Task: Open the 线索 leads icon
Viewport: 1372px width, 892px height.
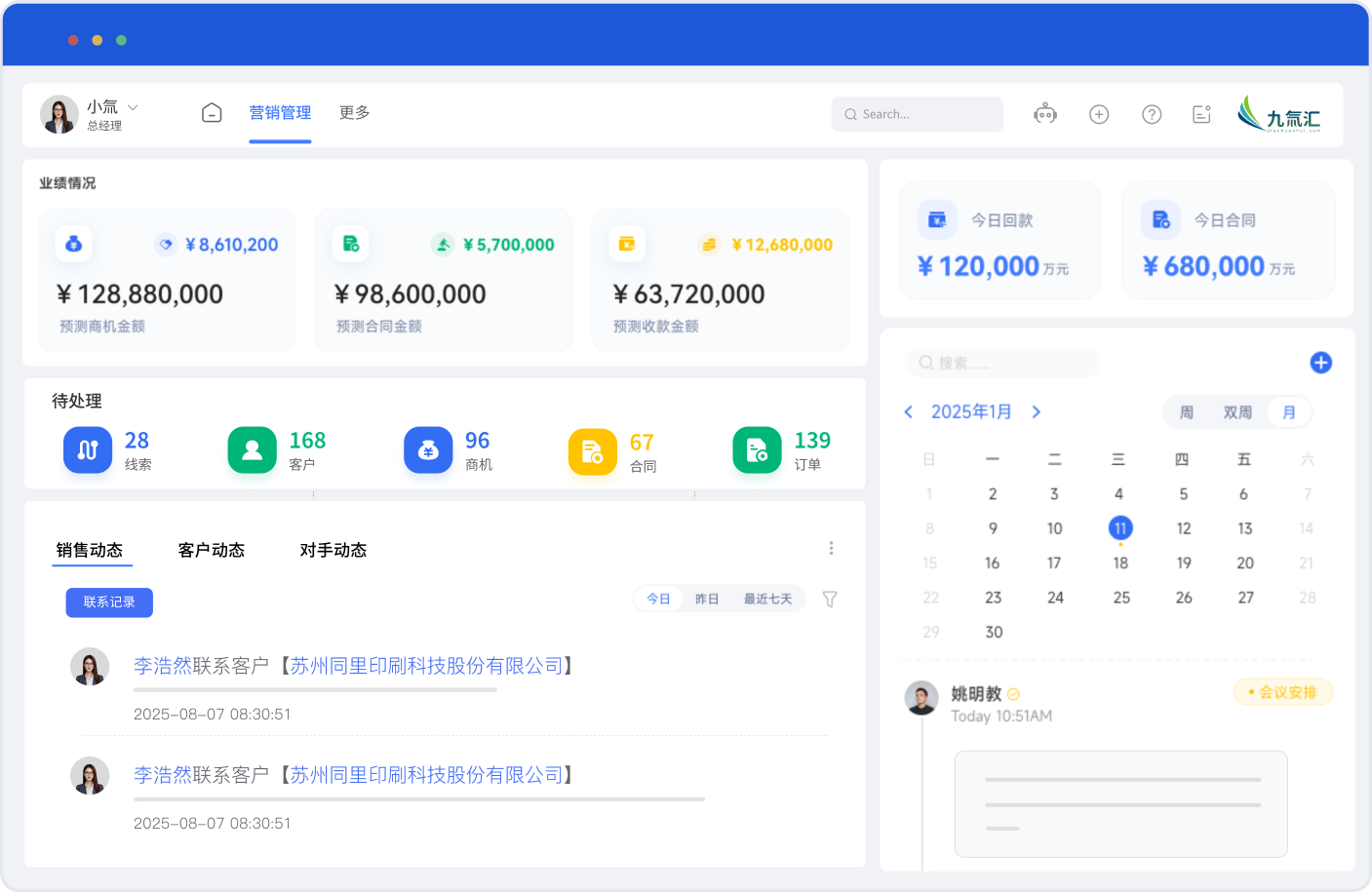Action: coord(88,450)
